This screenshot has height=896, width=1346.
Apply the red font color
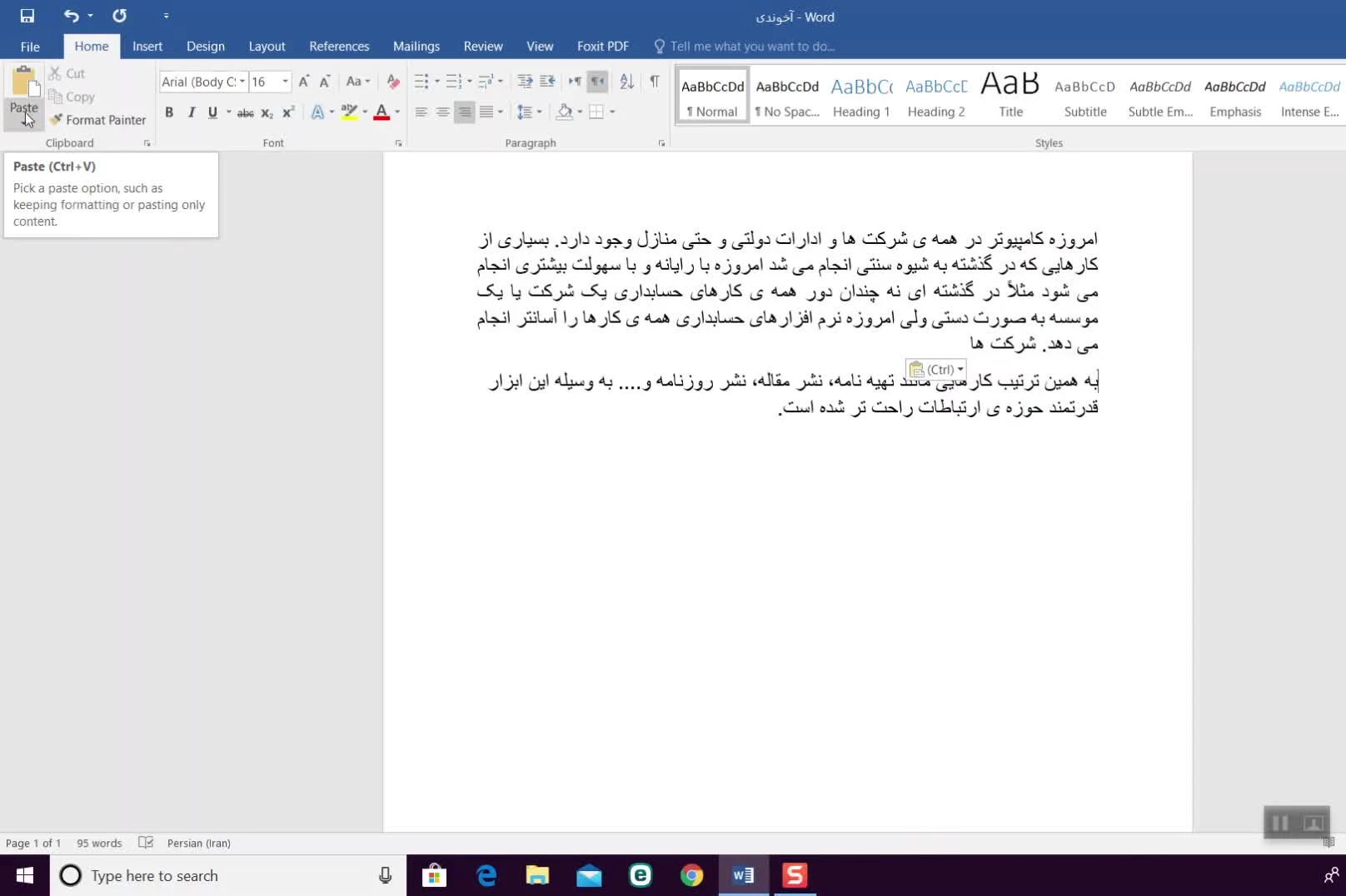point(381,112)
